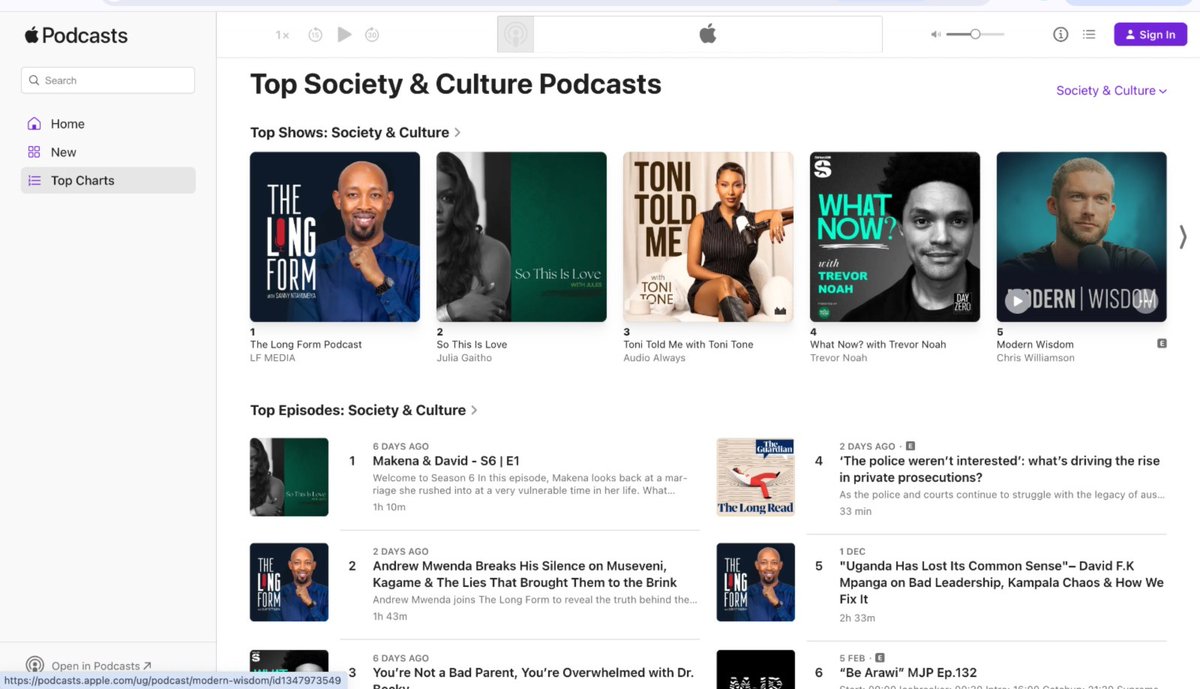Image resolution: width=1200 pixels, height=689 pixels.
Task: Click Top Society & Culture Podcasts heading
Action: pyautogui.click(x=456, y=84)
